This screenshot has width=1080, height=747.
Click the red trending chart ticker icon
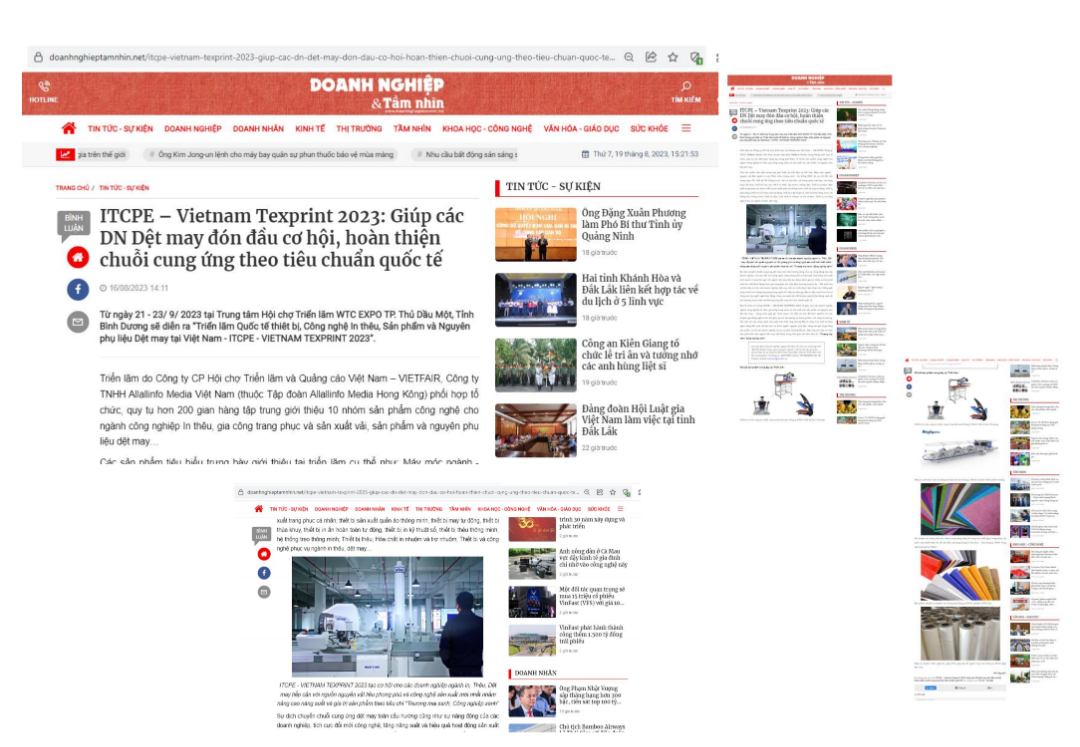pyautogui.click(x=65, y=155)
